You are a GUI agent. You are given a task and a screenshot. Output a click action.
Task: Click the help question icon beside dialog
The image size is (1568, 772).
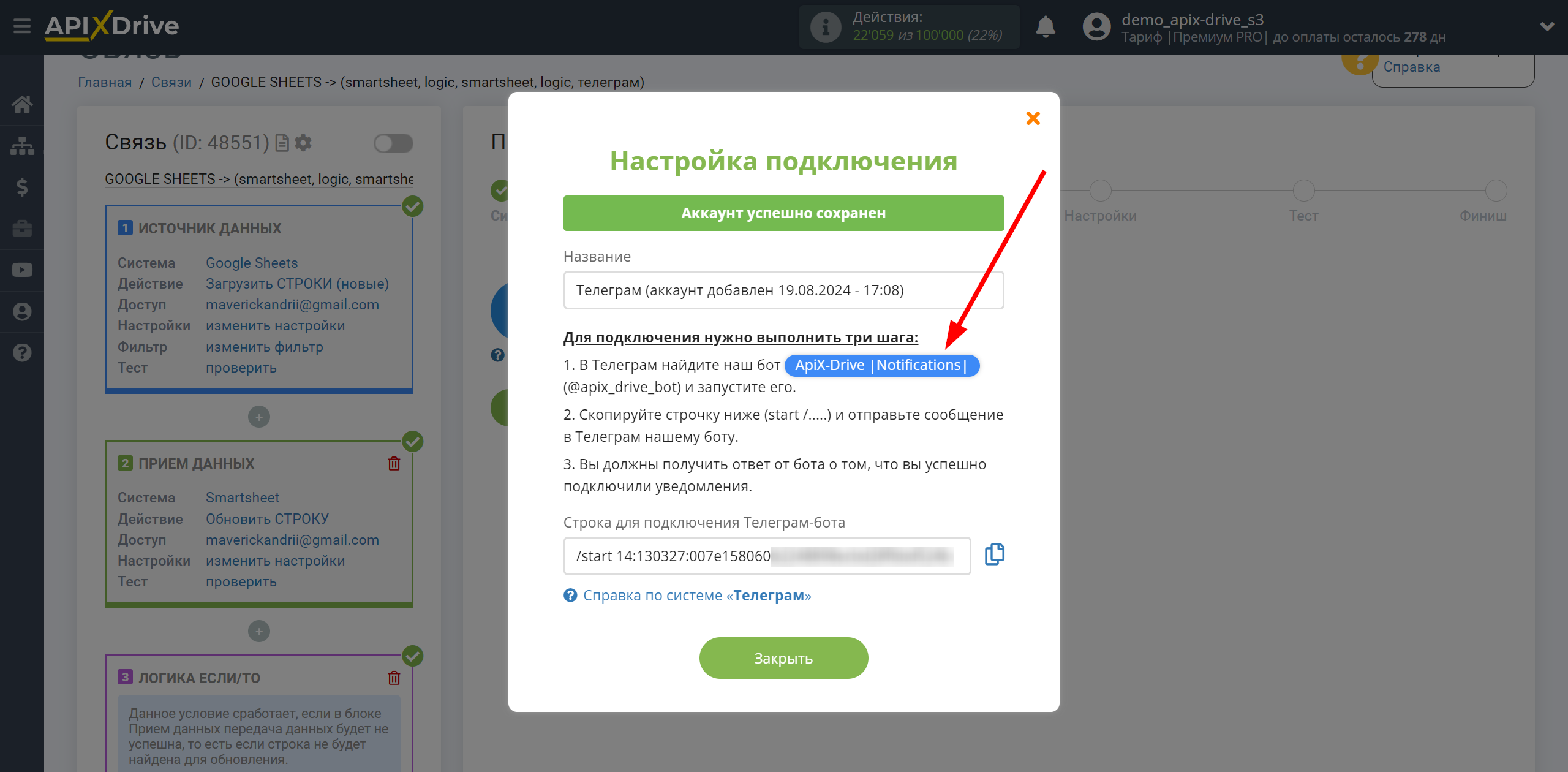click(x=497, y=355)
